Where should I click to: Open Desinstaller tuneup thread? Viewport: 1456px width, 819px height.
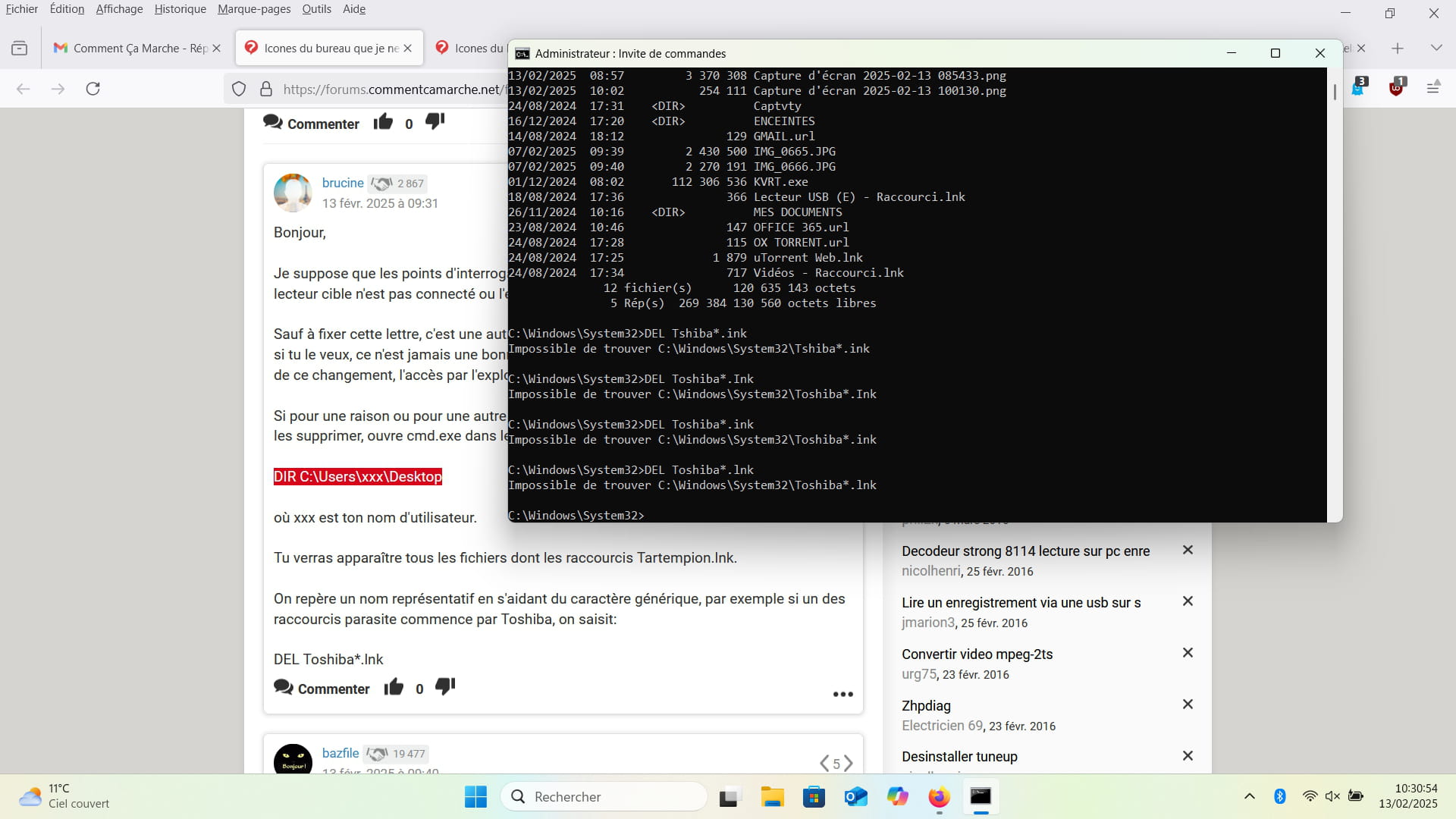pyautogui.click(x=959, y=757)
